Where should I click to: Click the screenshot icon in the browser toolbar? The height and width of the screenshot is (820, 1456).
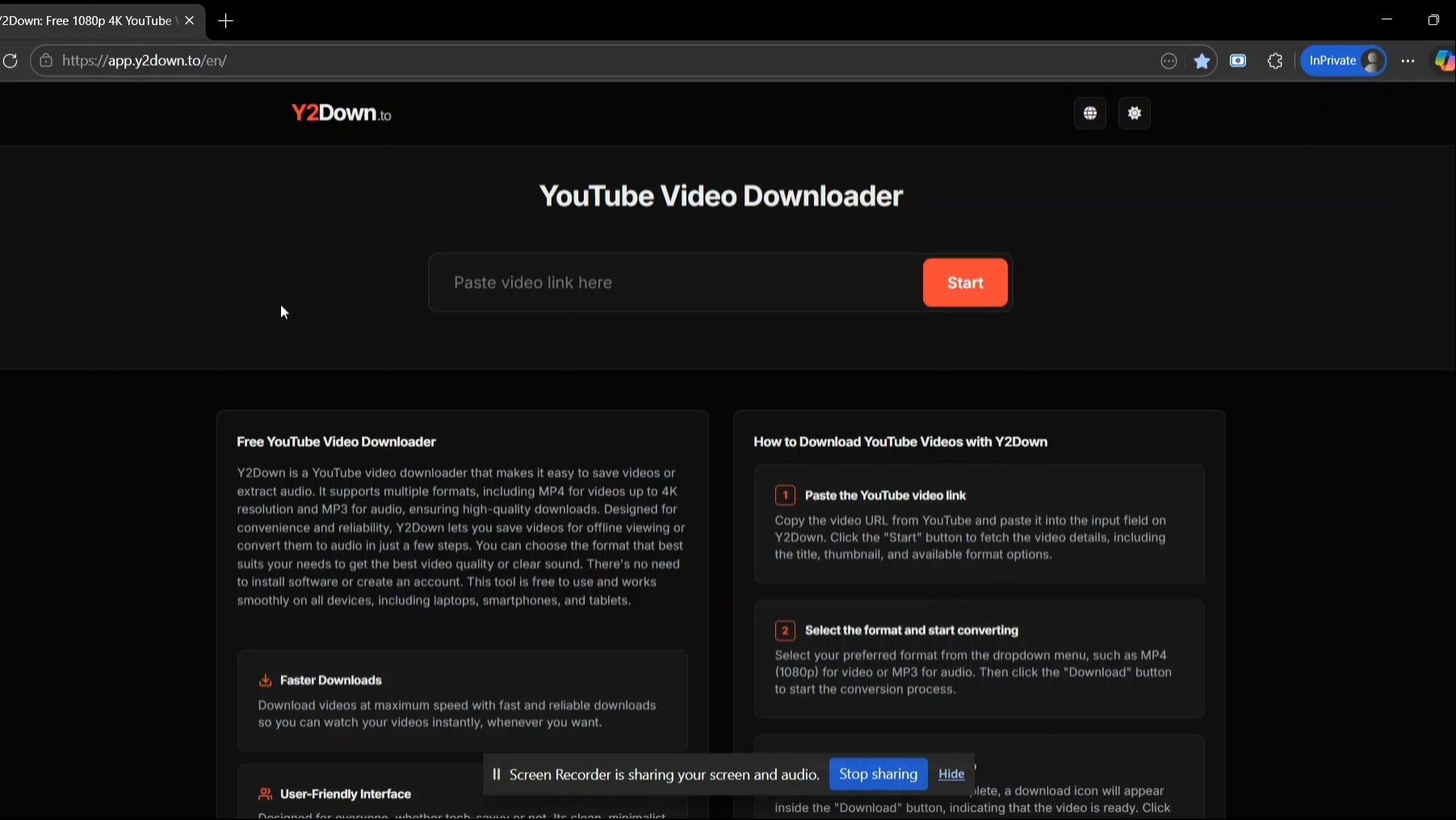pyautogui.click(x=1238, y=61)
